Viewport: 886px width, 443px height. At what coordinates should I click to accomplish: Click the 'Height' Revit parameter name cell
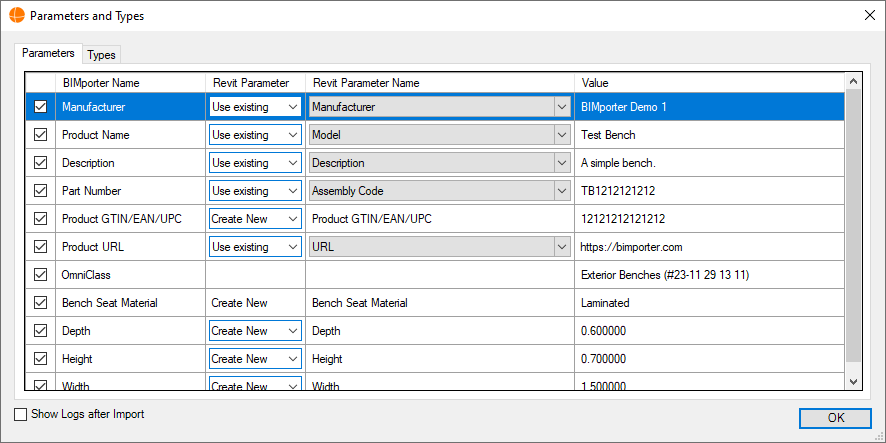click(x=440, y=359)
